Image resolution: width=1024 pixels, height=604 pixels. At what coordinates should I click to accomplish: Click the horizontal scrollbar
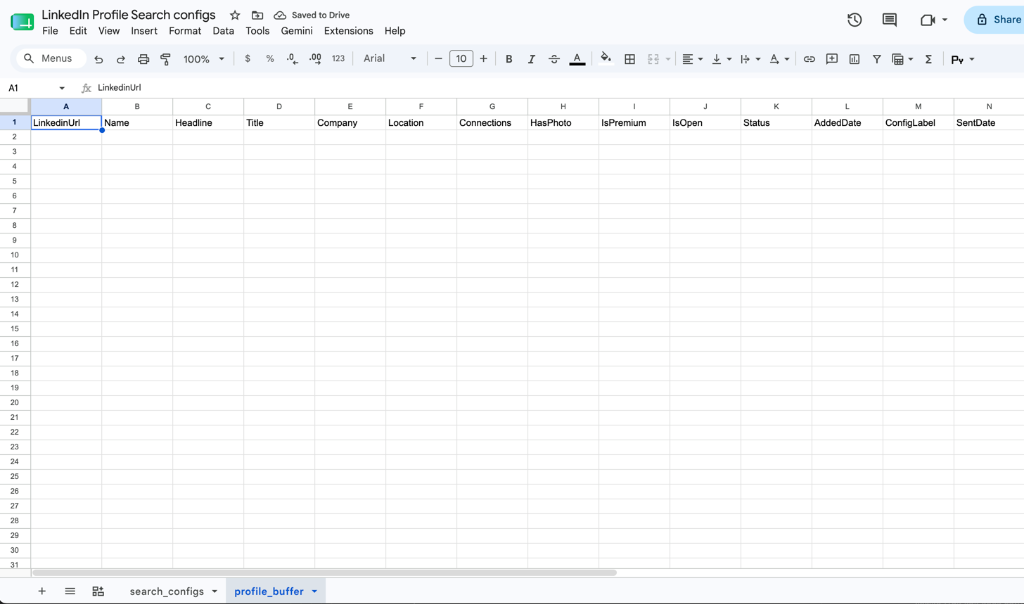tap(324, 573)
